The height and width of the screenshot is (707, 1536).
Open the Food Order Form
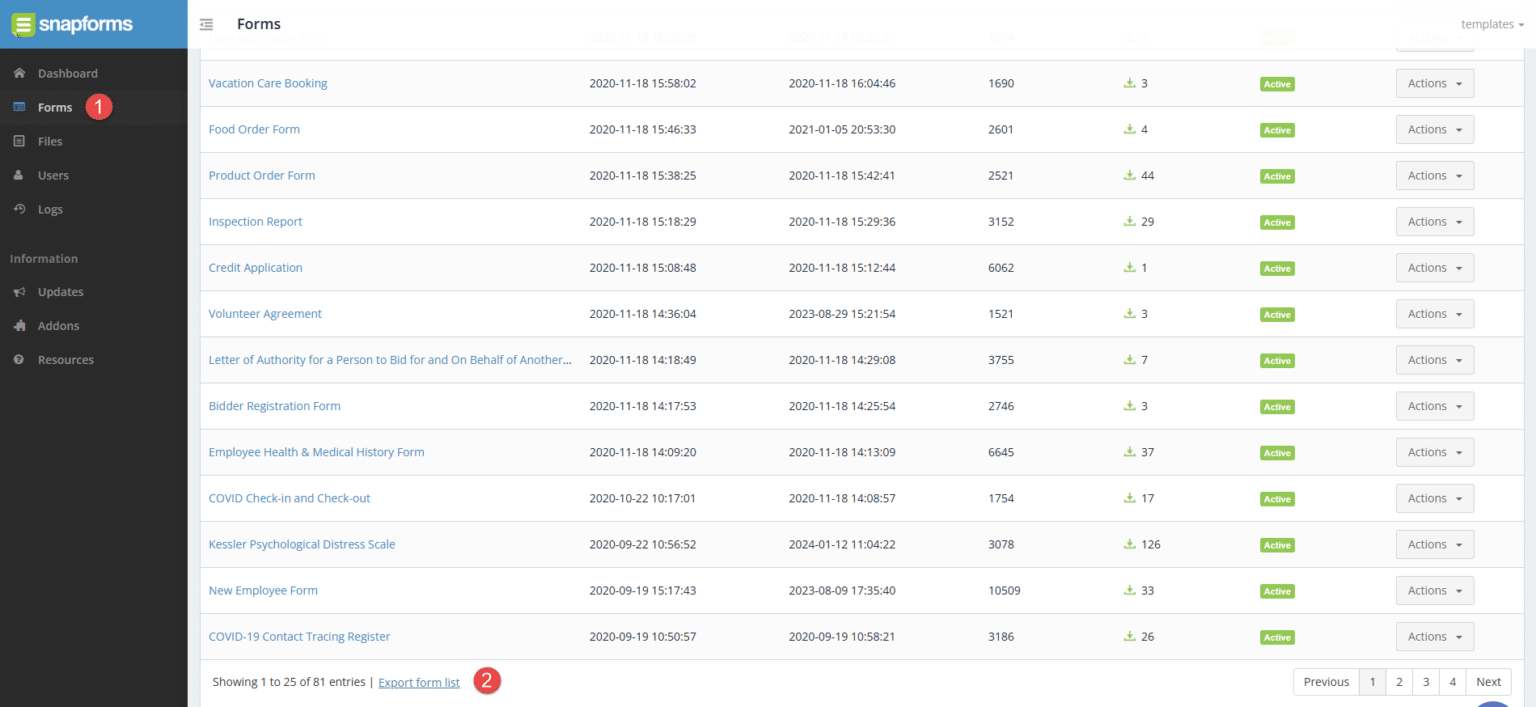pos(254,129)
